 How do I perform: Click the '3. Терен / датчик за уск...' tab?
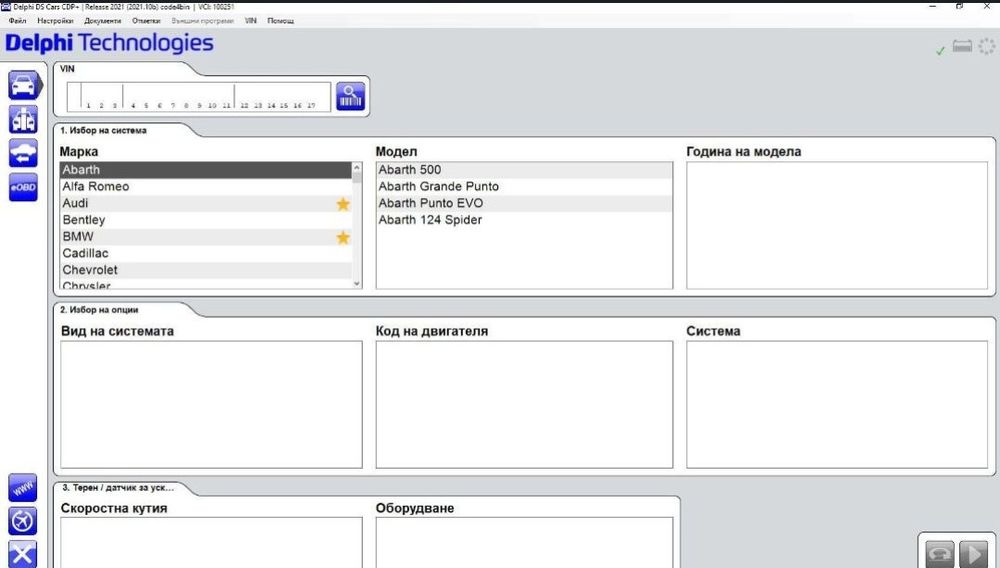(118, 488)
